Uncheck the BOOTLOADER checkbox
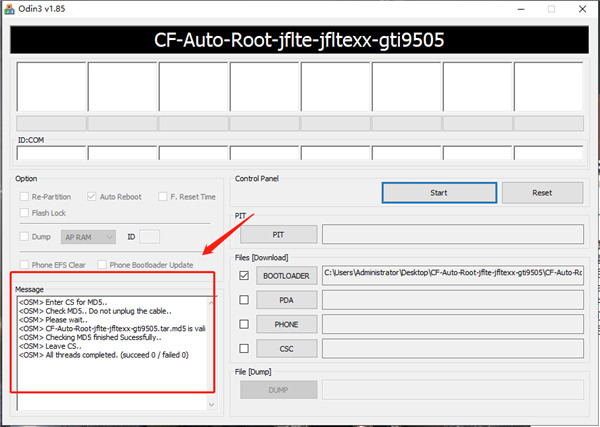This screenshot has width=600, height=427. (244, 275)
